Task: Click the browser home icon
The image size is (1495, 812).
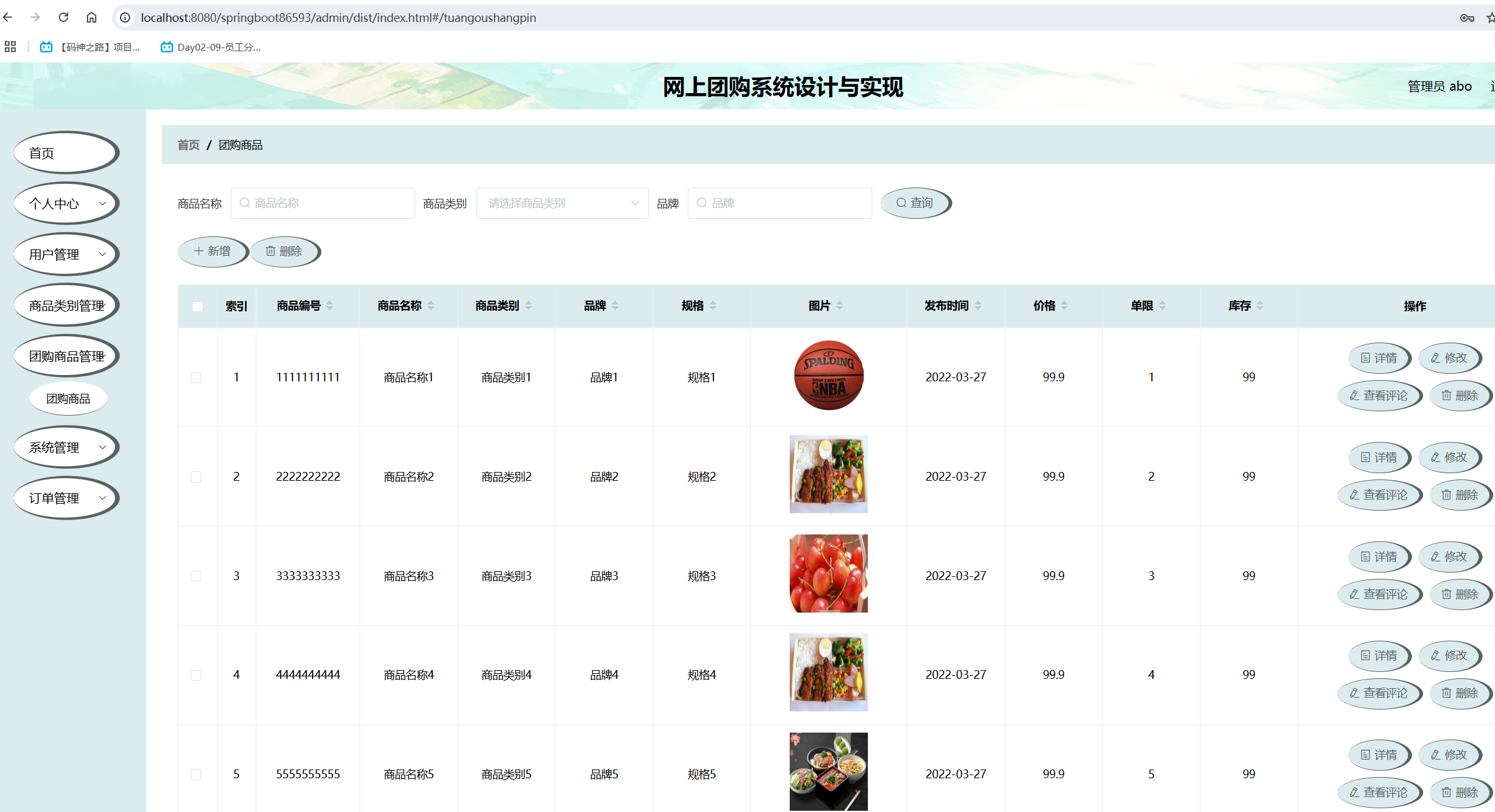Action: tap(91, 18)
